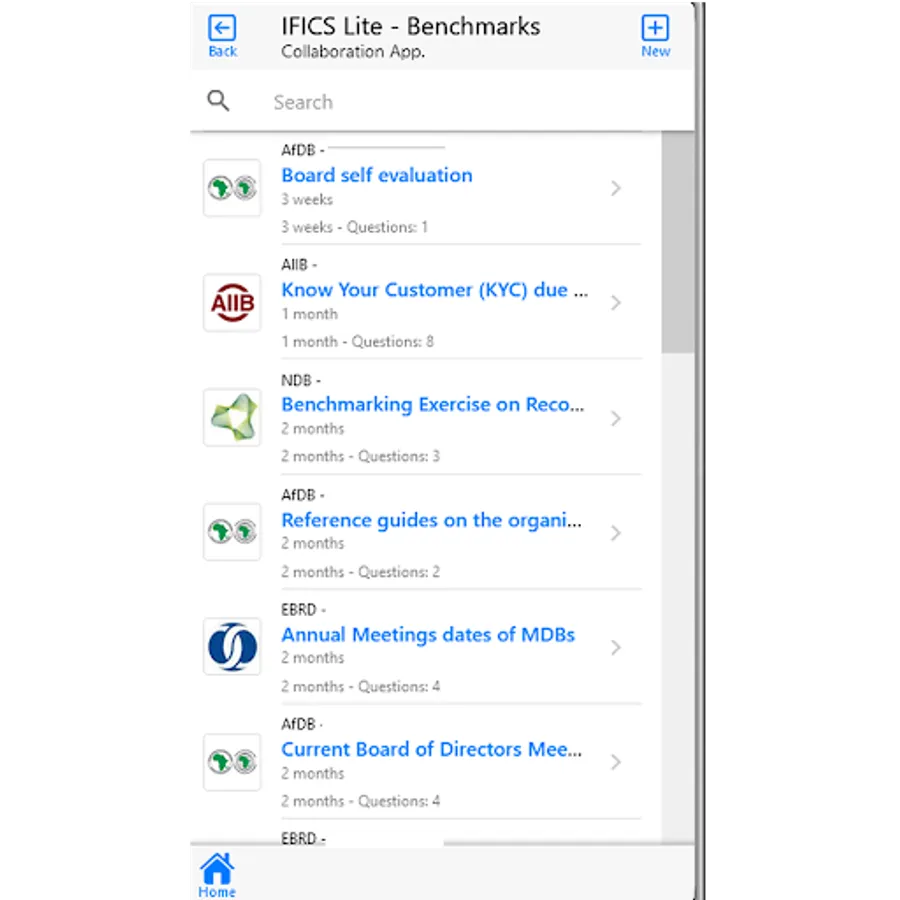Image resolution: width=900 pixels, height=900 pixels.
Task: Click the NDB logo thumbnail
Action: 232,417
